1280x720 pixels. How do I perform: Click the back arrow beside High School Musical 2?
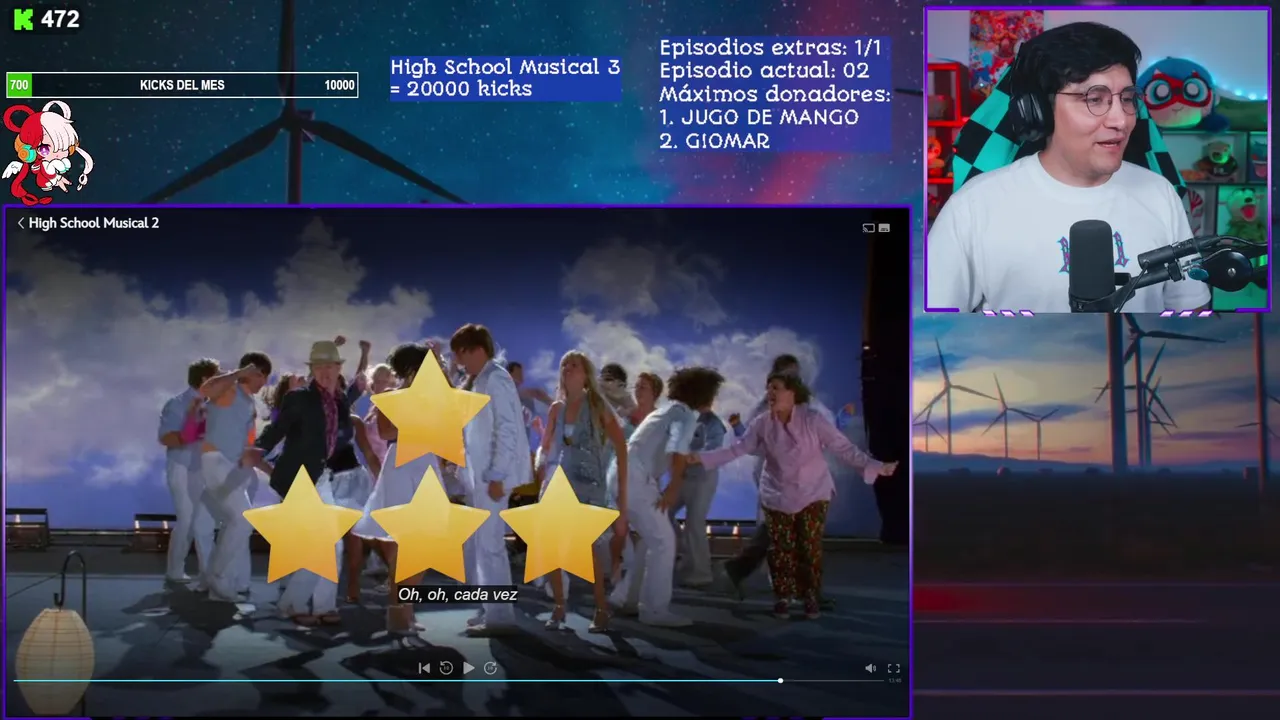21,223
